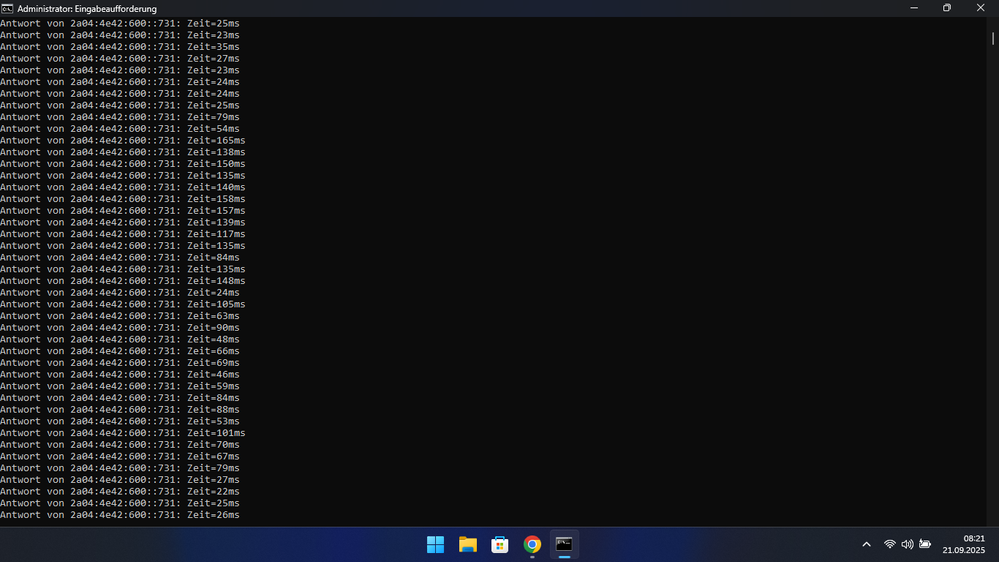Screen dimensions: 999x562
Task: Switch to Google Chrome in the taskbar
Action: coord(532,545)
